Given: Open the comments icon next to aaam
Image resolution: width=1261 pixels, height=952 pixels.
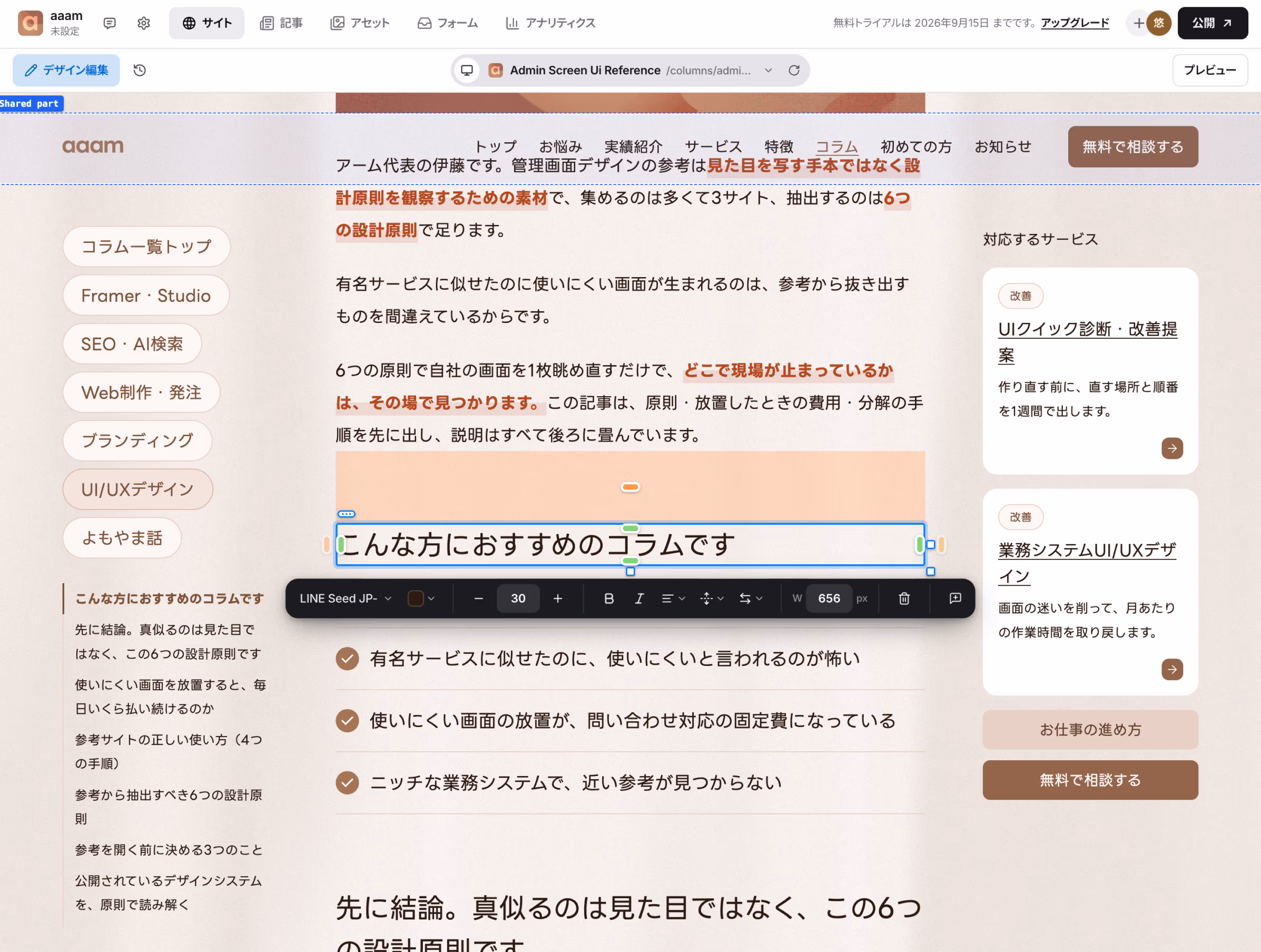Looking at the screenshot, I should coord(110,23).
